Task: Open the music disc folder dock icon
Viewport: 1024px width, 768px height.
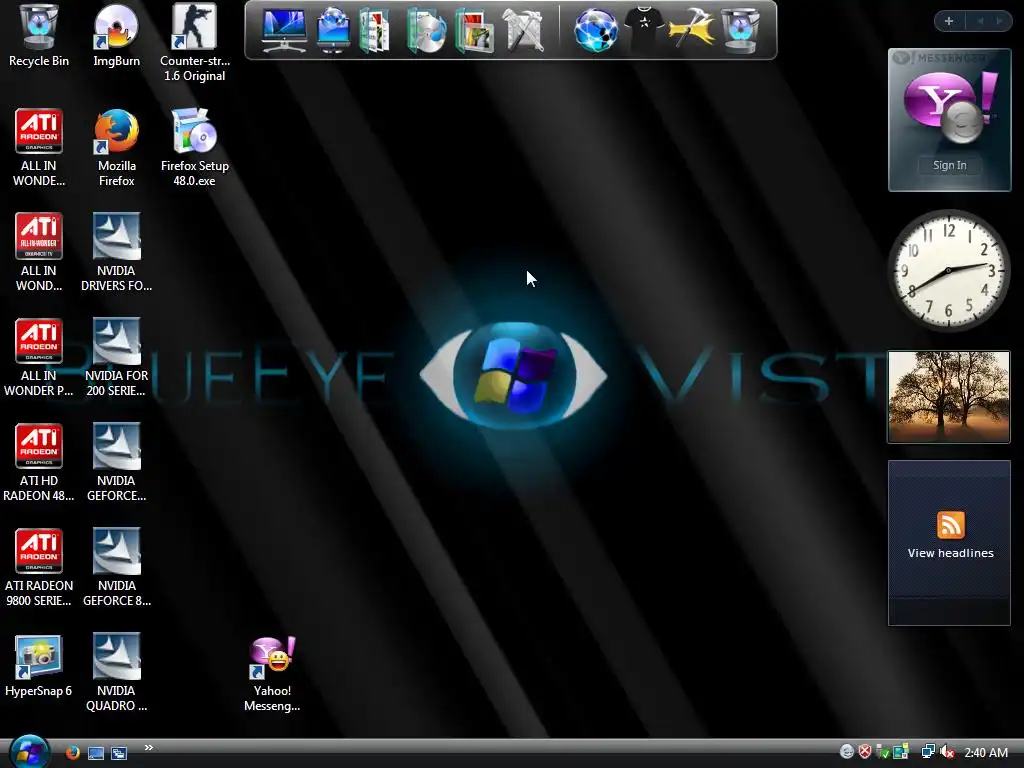Action: 426,30
